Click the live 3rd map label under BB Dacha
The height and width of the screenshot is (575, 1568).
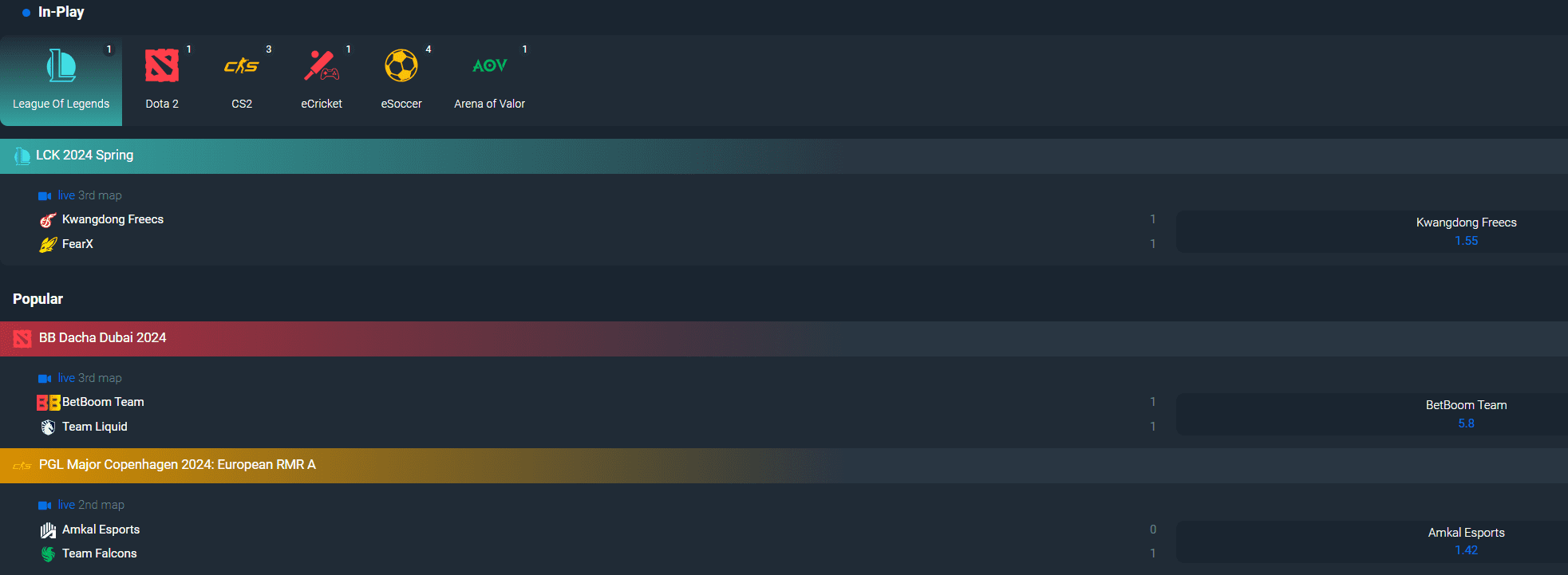click(x=89, y=378)
